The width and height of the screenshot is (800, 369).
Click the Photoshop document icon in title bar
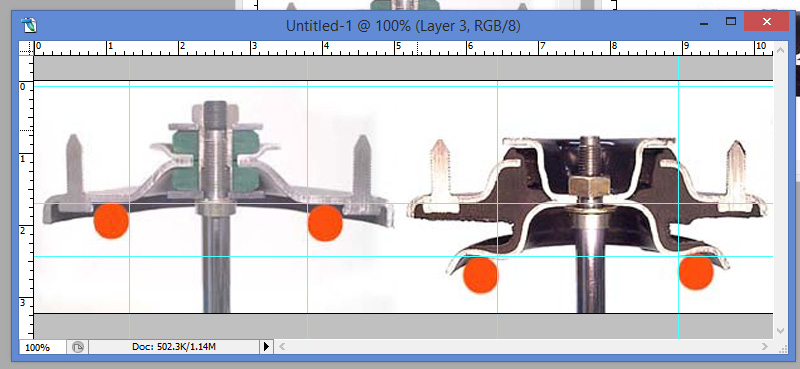click(29, 24)
